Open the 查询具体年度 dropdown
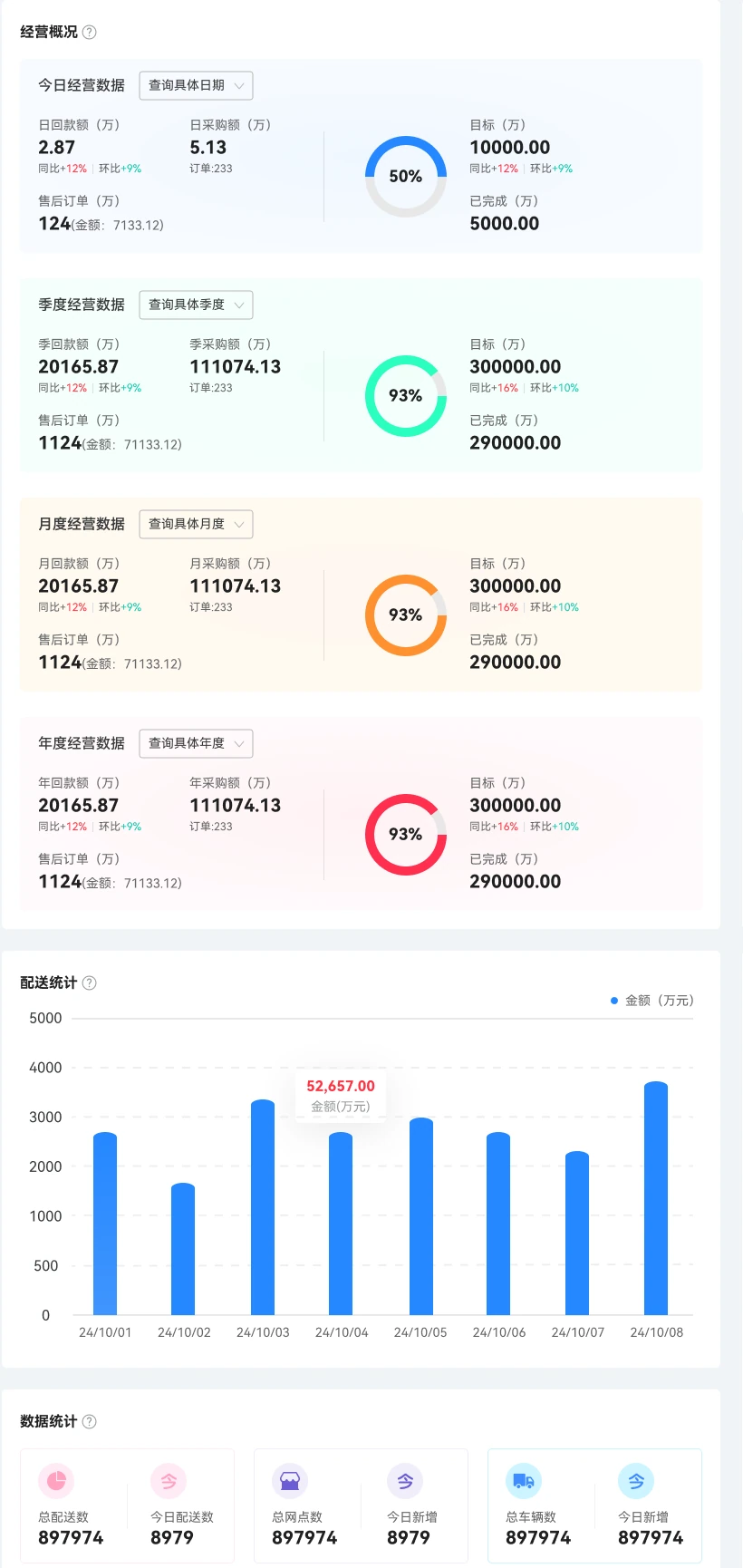 coord(196,743)
